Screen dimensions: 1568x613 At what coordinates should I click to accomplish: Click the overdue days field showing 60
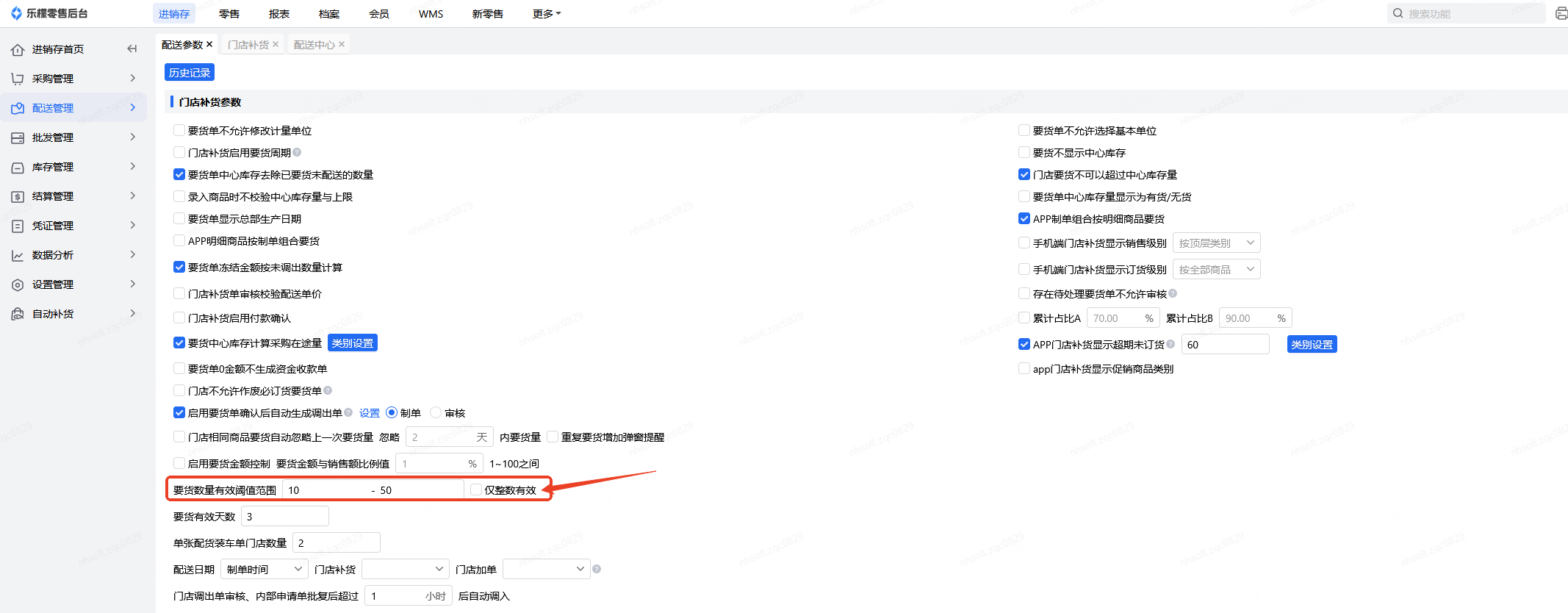coord(1226,344)
